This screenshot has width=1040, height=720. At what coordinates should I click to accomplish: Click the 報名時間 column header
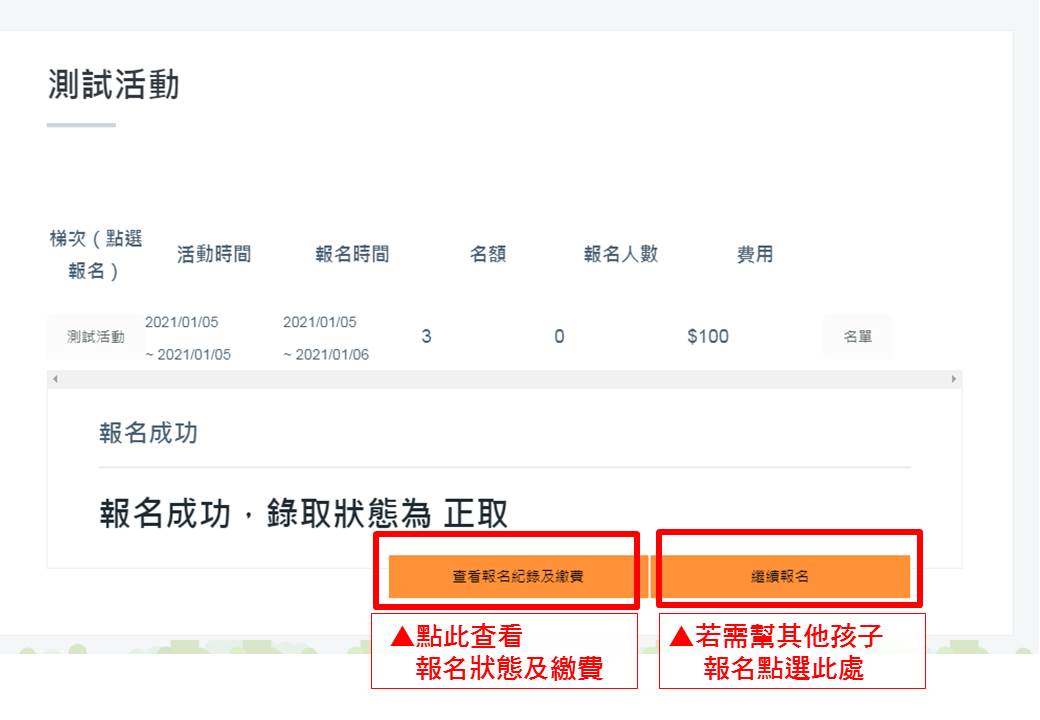pos(352,254)
